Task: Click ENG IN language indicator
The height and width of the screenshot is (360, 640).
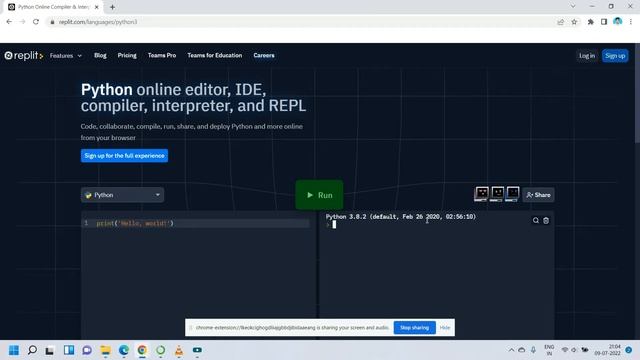Action: point(549,350)
